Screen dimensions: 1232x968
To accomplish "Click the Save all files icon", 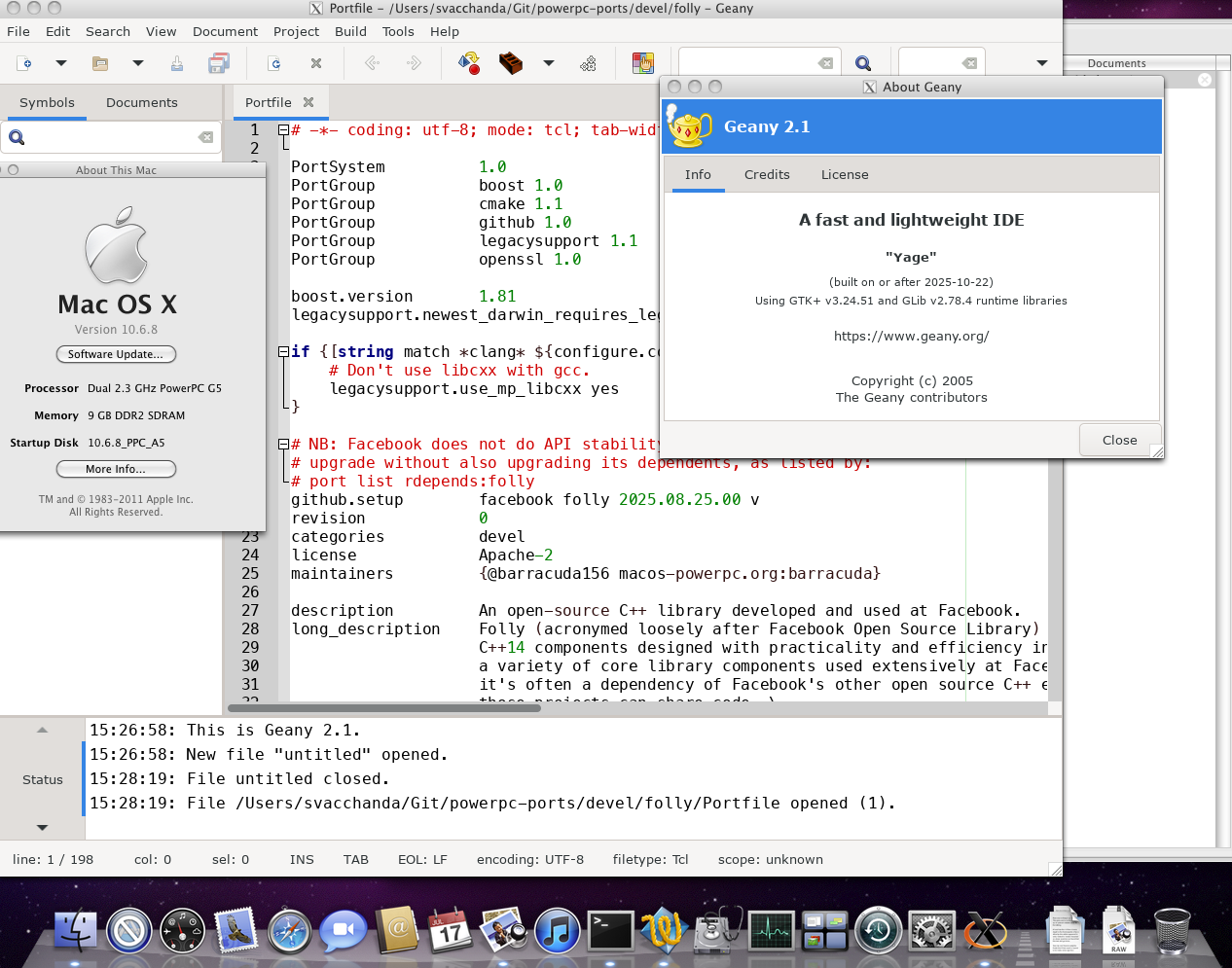I will click(x=219, y=63).
